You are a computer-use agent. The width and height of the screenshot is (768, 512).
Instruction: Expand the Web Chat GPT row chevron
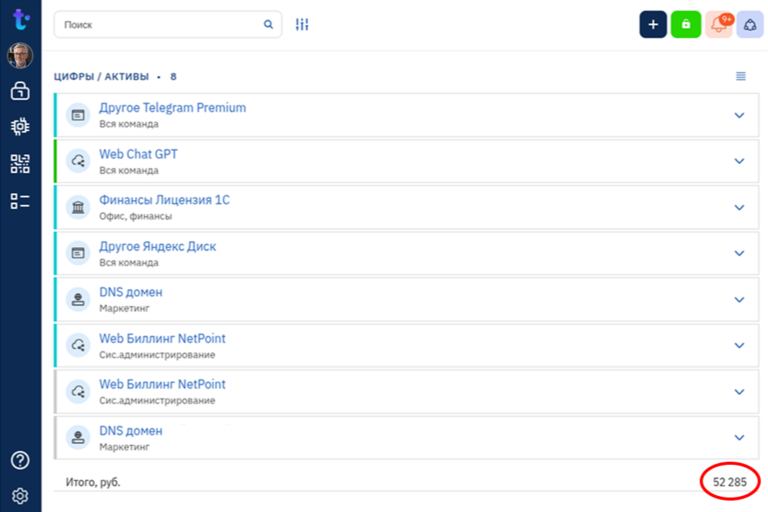[739, 161]
